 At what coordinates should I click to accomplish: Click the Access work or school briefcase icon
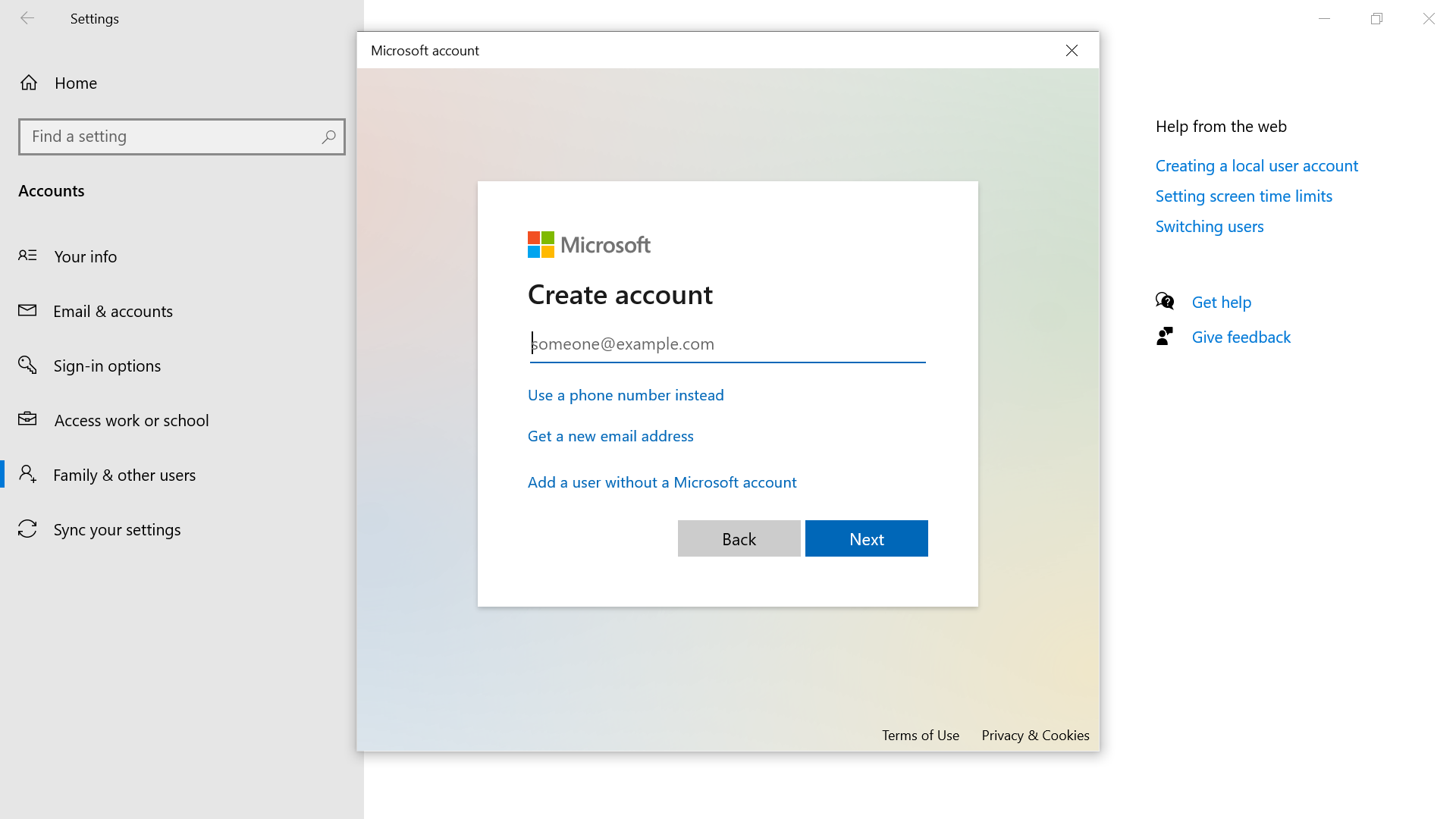coord(27,419)
